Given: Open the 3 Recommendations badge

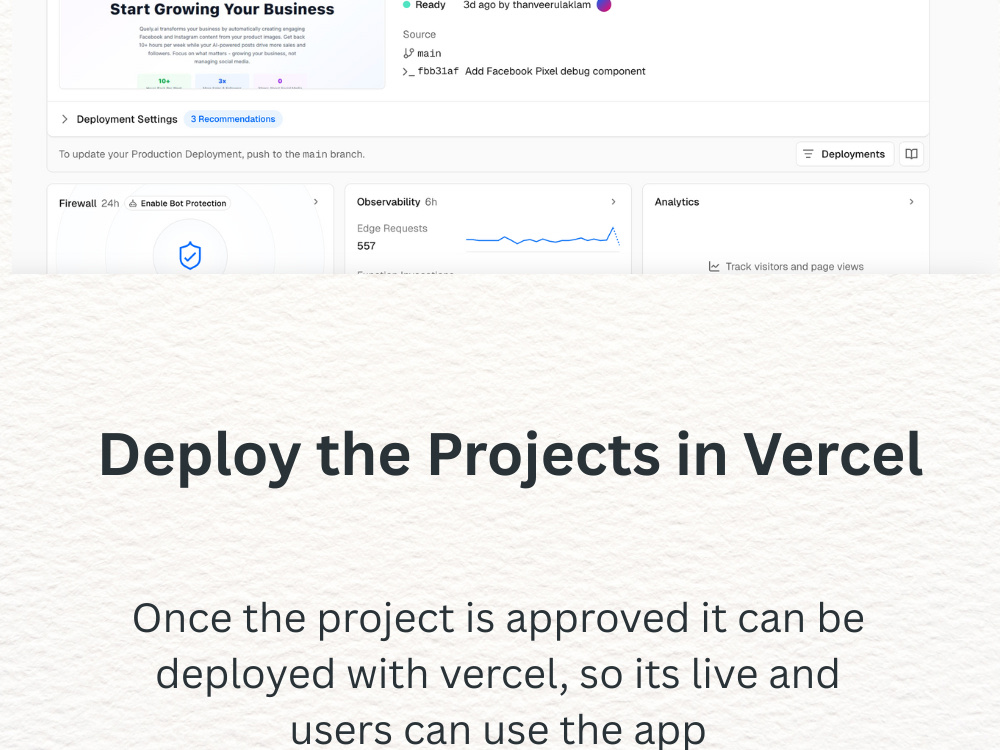Looking at the screenshot, I should coord(233,119).
